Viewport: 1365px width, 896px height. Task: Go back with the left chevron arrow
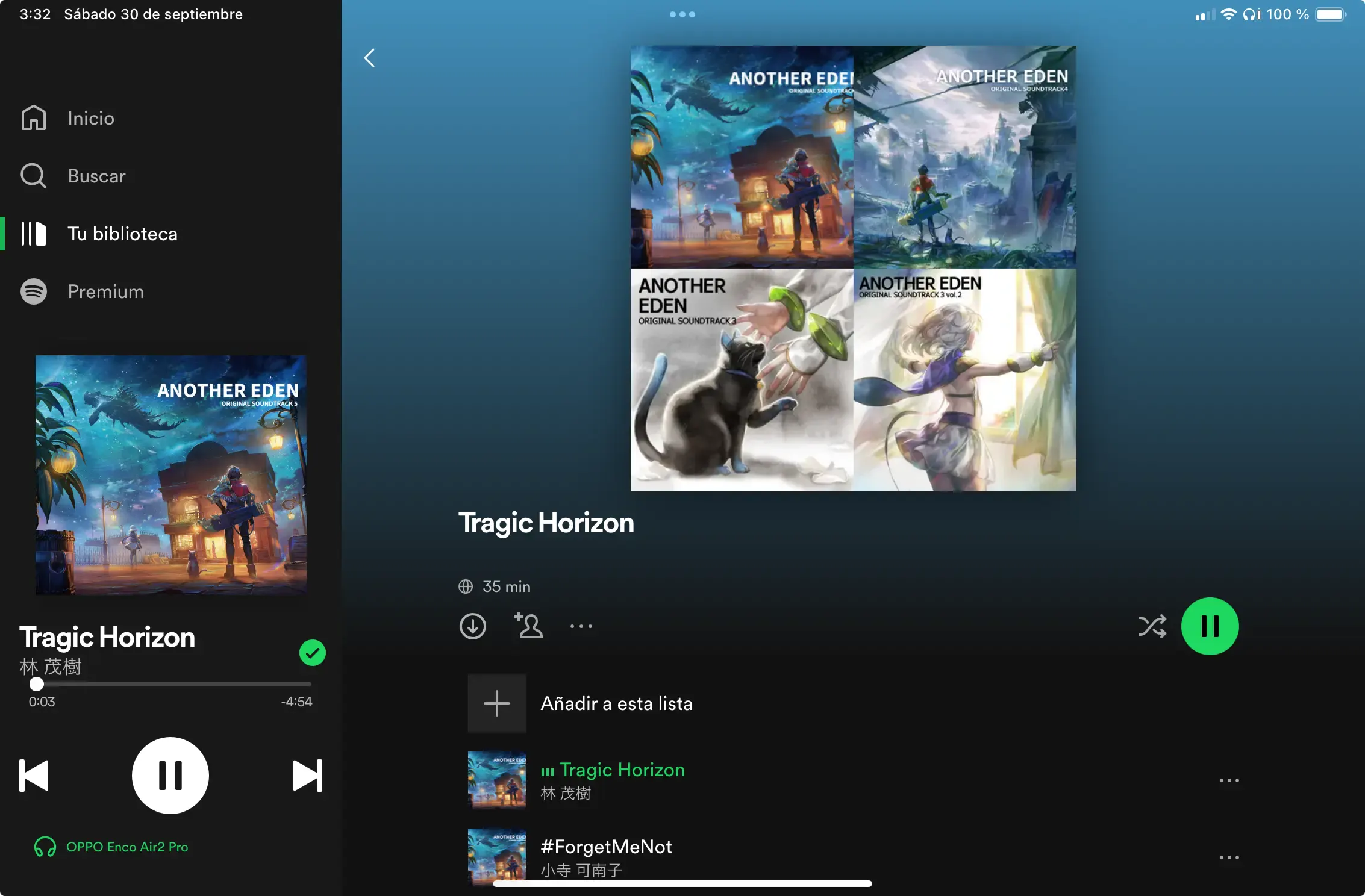(x=369, y=58)
